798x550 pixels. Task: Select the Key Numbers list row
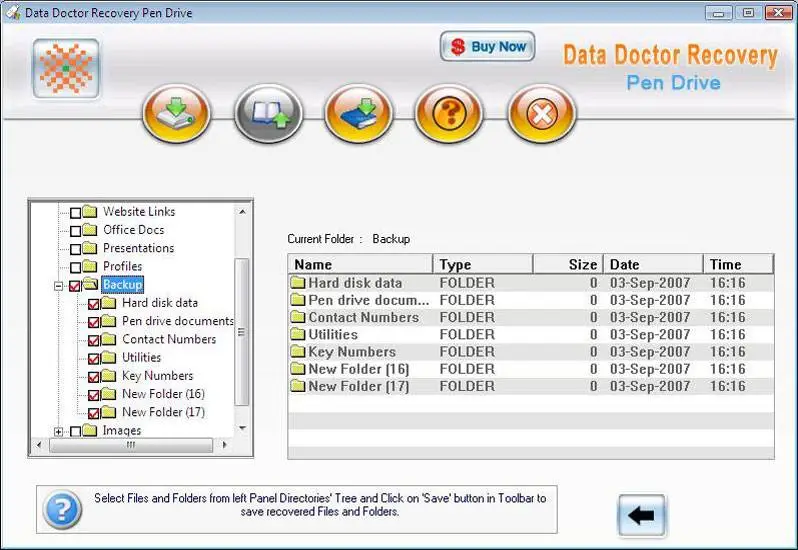pyautogui.click(x=531, y=352)
